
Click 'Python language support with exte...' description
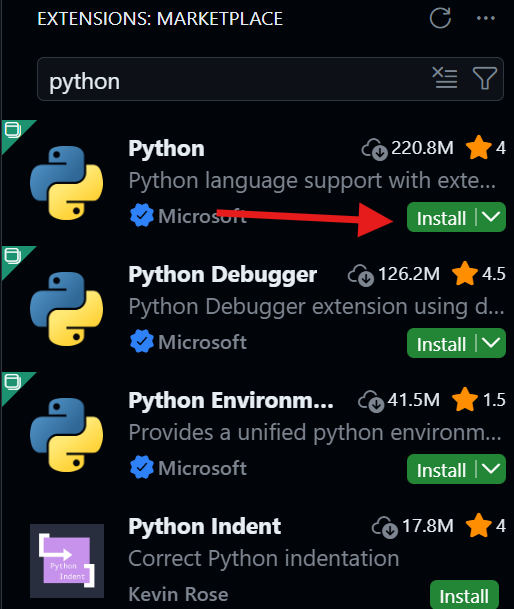click(x=312, y=181)
